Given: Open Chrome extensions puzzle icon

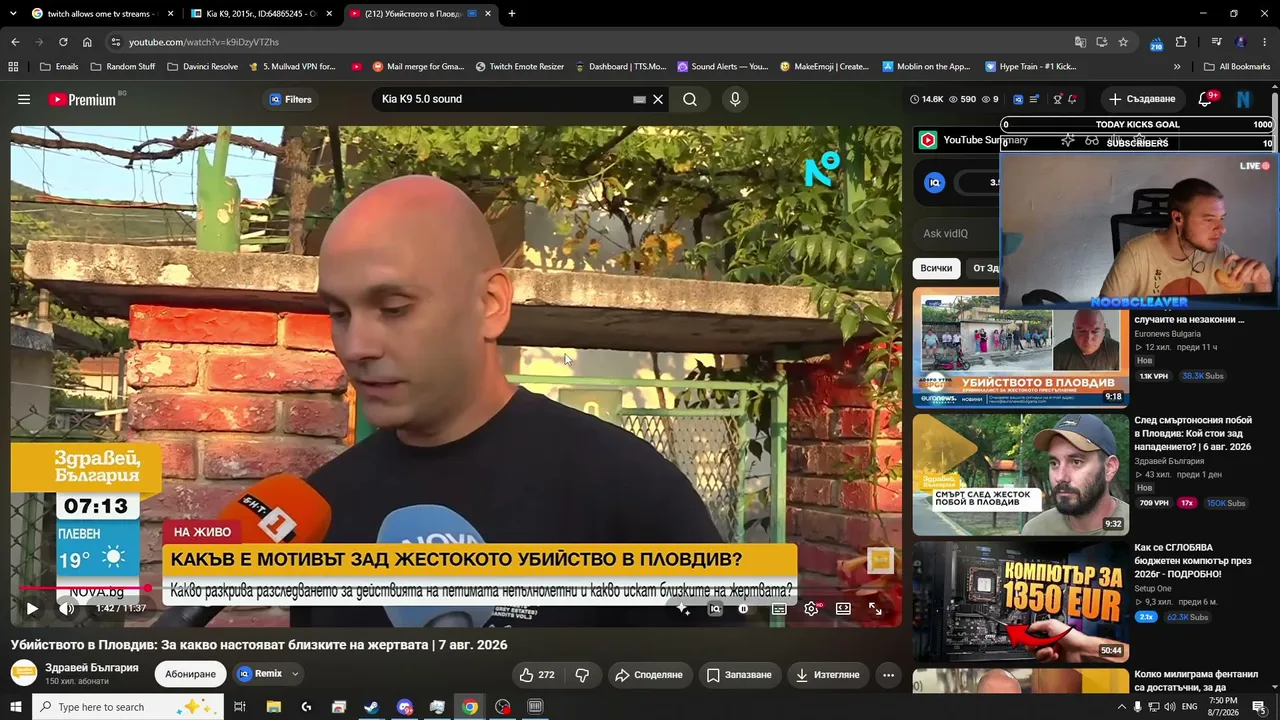Looking at the screenshot, I should pyautogui.click(x=1181, y=42).
